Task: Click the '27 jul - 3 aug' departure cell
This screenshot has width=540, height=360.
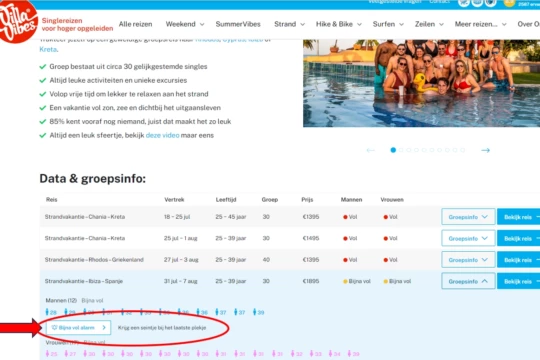Action: [181, 260]
